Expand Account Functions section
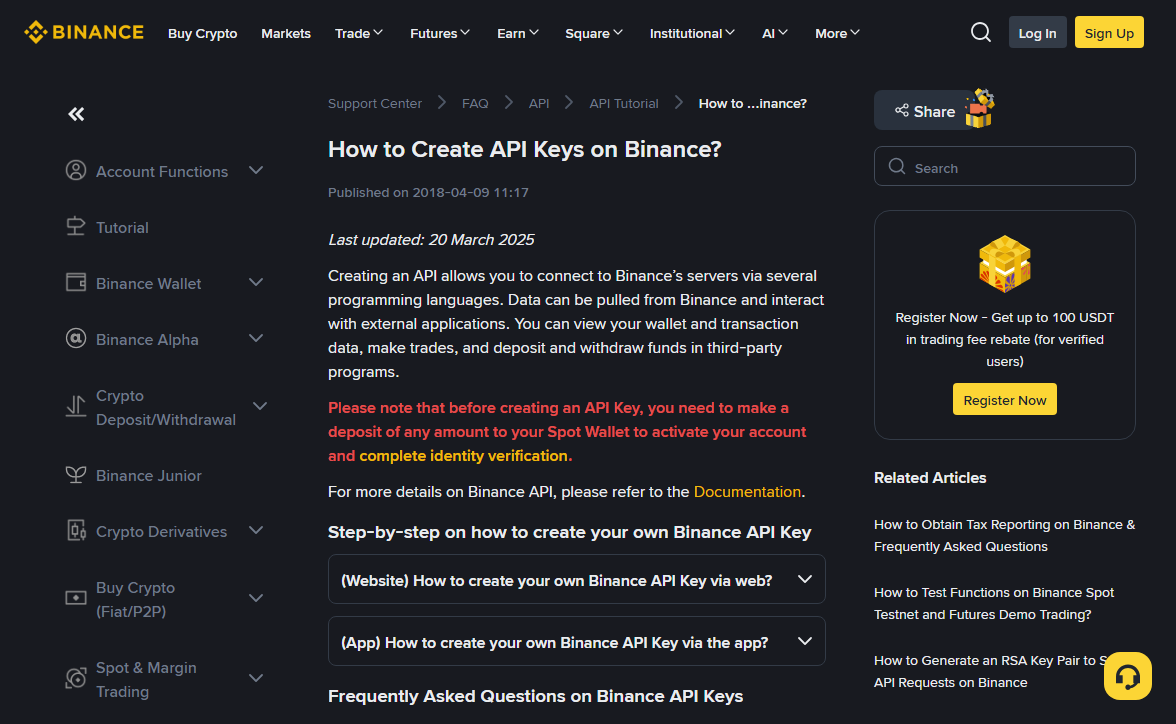 point(256,170)
